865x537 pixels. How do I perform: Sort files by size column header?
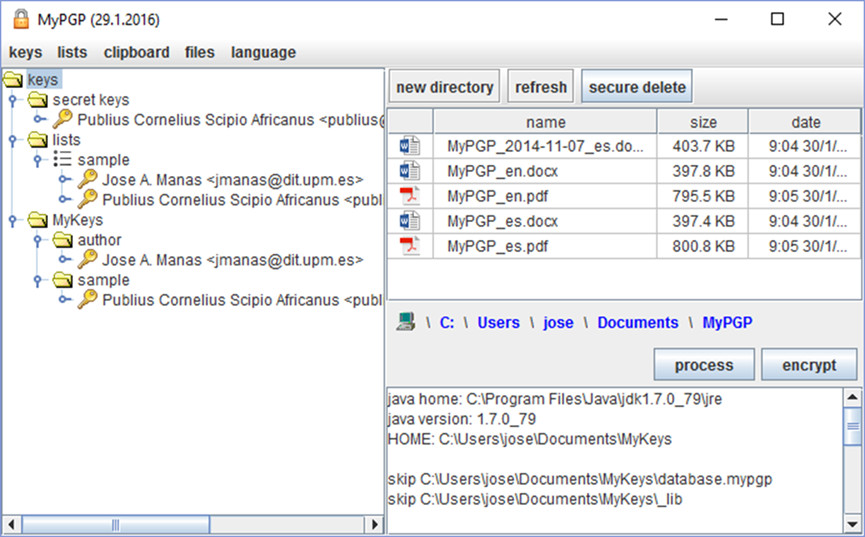click(x=703, y=122)
